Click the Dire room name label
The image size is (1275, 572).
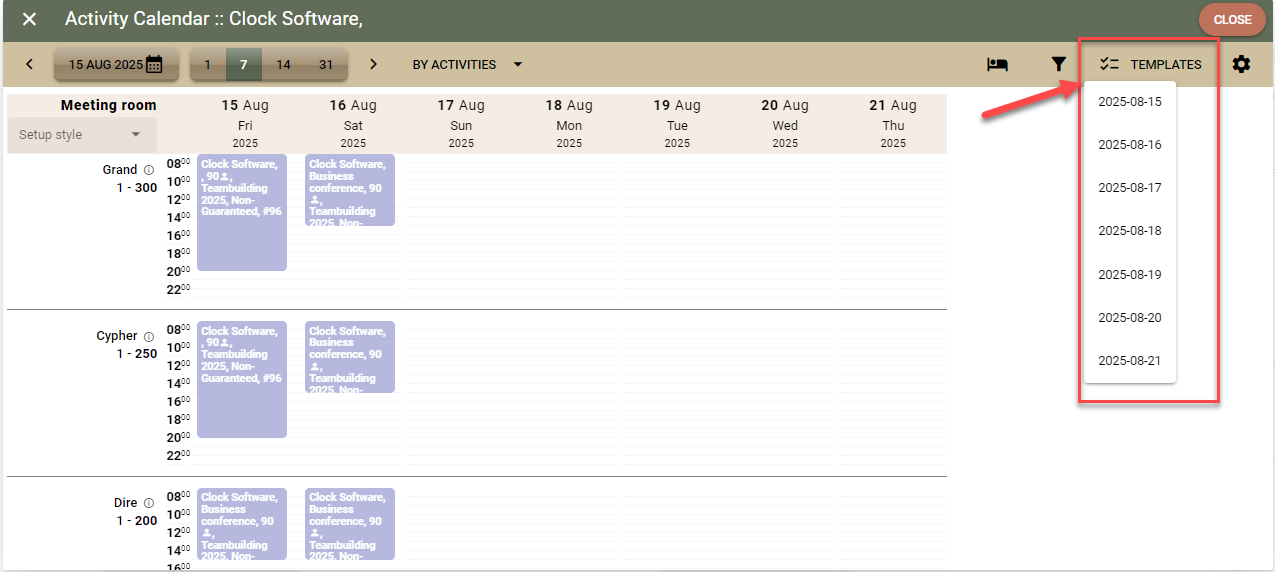click(x=125, y=503)
